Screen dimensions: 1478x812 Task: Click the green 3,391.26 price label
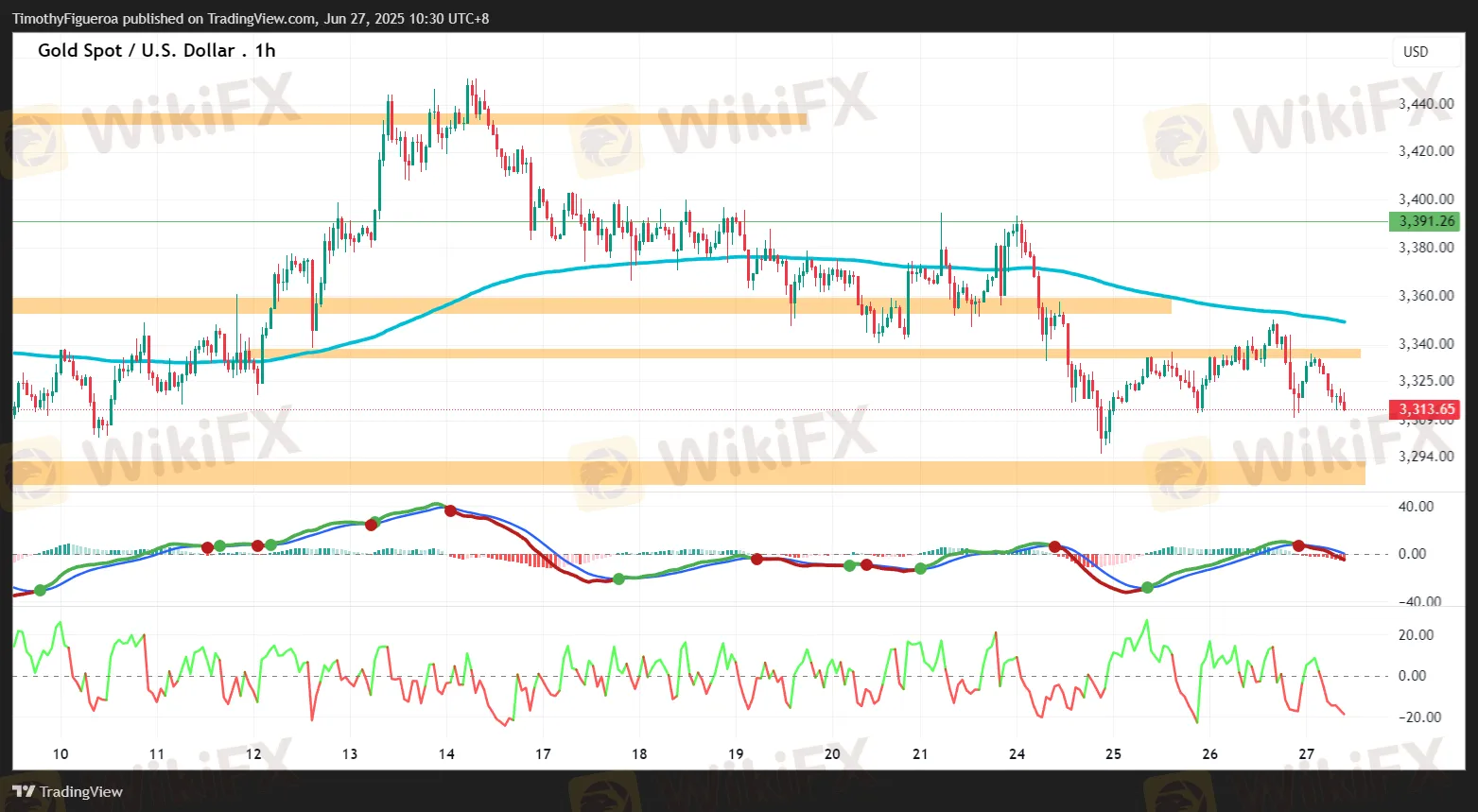tap(1423, 222)
